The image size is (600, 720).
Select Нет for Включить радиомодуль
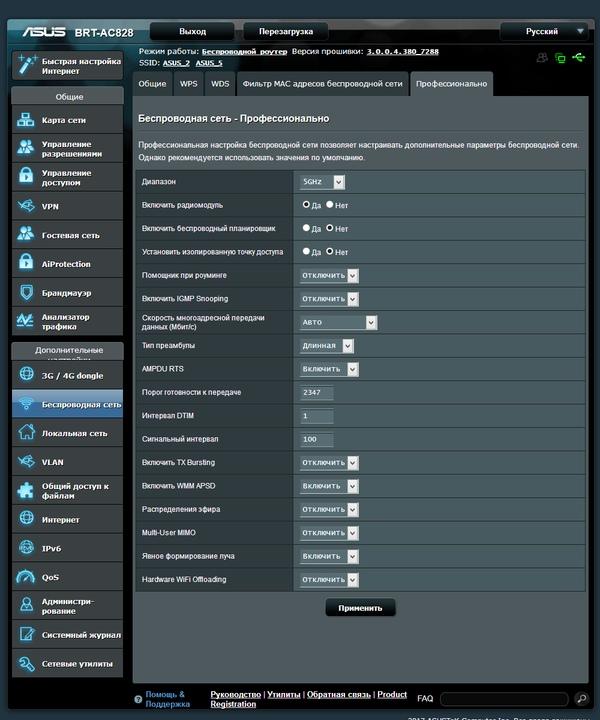330,204
